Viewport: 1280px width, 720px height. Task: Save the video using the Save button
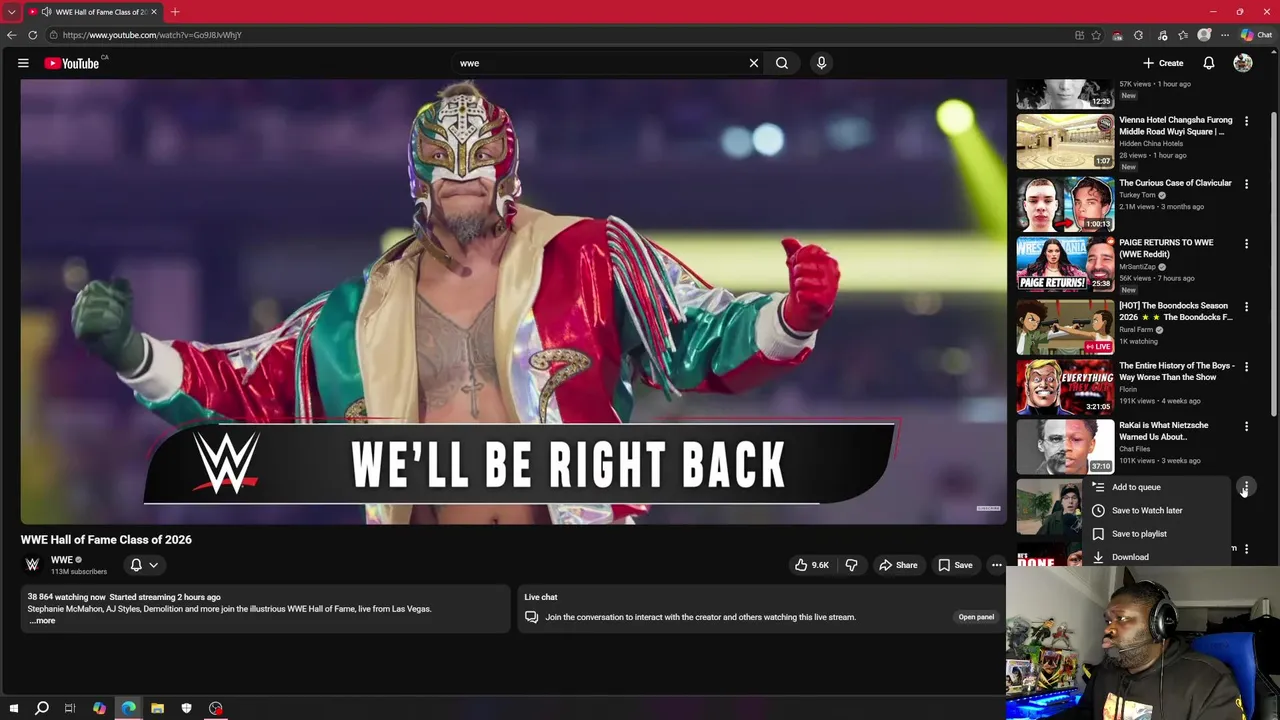tap(955, 565)
